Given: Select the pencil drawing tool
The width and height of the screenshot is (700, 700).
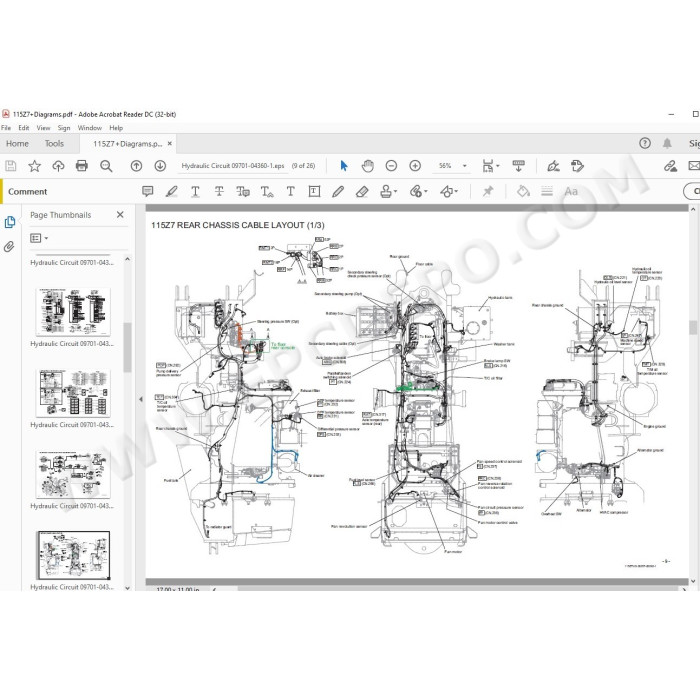Looking at the screenshot, I should 338,192.
